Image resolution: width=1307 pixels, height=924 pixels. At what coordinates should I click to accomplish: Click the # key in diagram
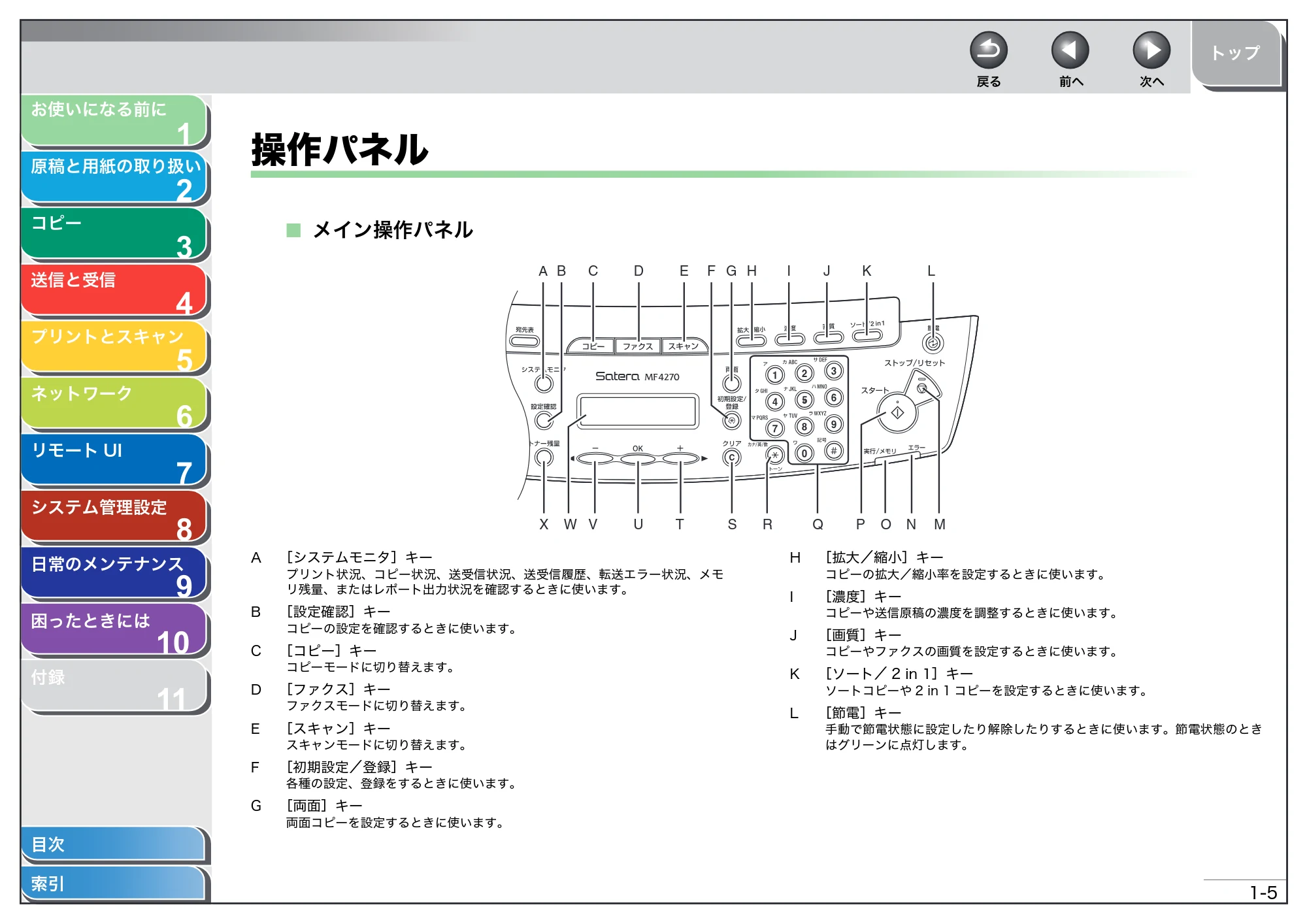(x=834, y=450)
